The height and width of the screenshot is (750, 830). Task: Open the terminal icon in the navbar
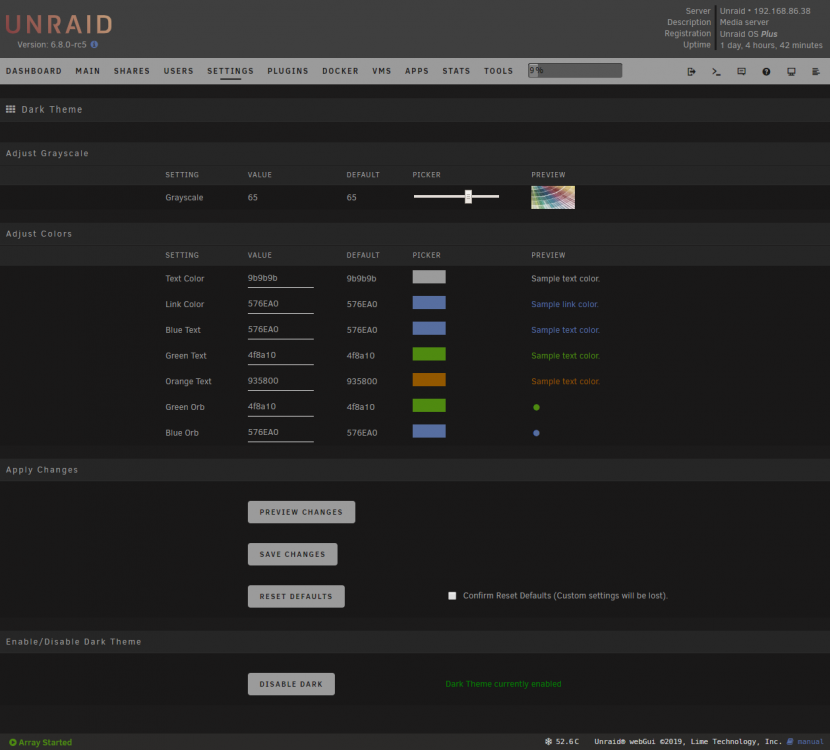pyautogui.click(x=716, y=71)
